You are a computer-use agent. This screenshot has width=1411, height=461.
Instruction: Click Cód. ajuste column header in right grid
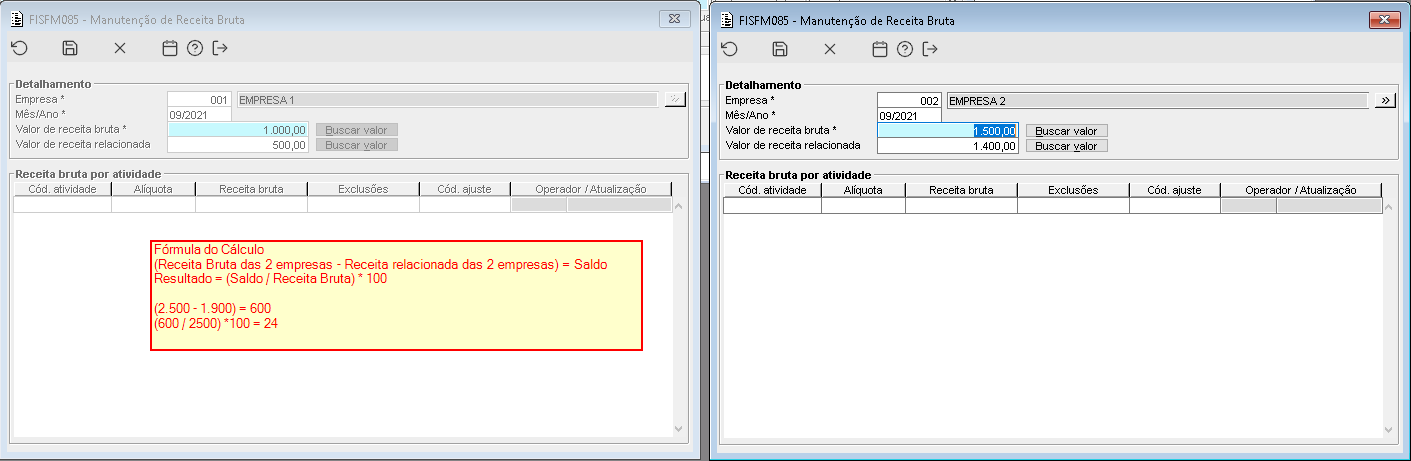click(x=1175, y=189)
